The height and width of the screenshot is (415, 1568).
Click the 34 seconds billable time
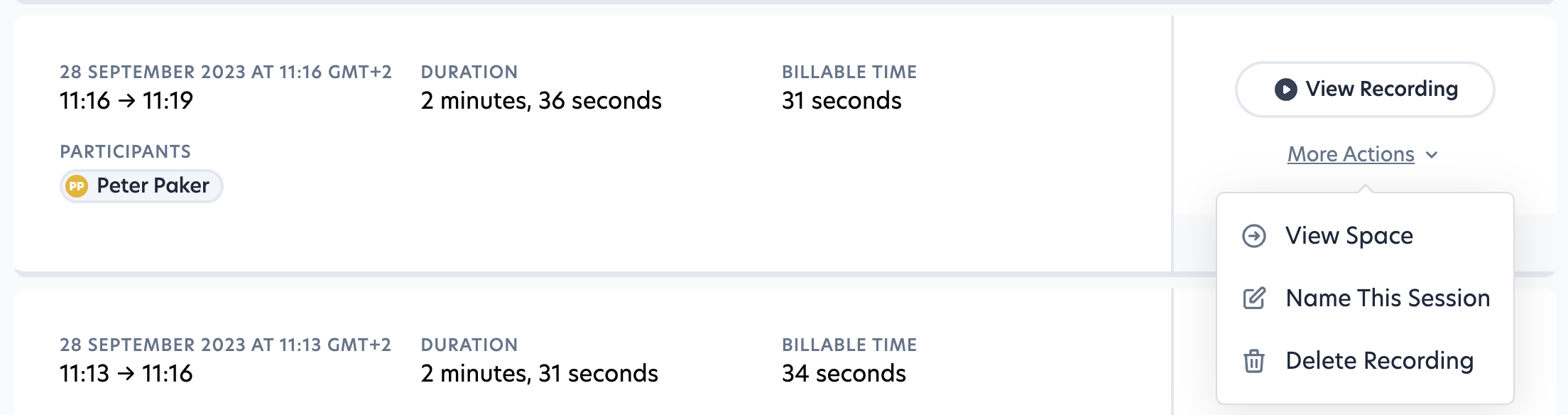pos(844,374)
